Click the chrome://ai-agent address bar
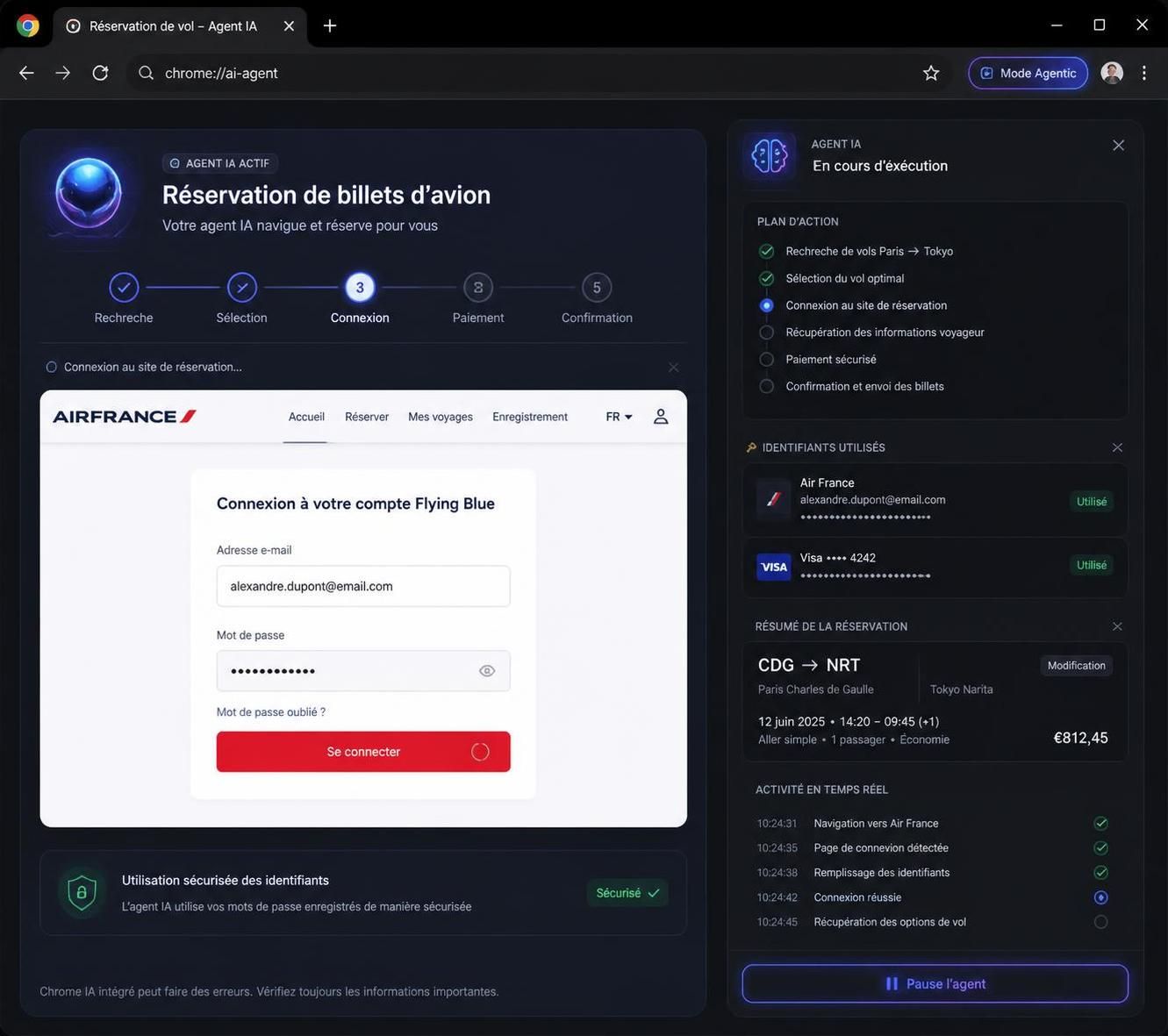Viewport: 1168px width, 1036px height. (x=538, y=73)
